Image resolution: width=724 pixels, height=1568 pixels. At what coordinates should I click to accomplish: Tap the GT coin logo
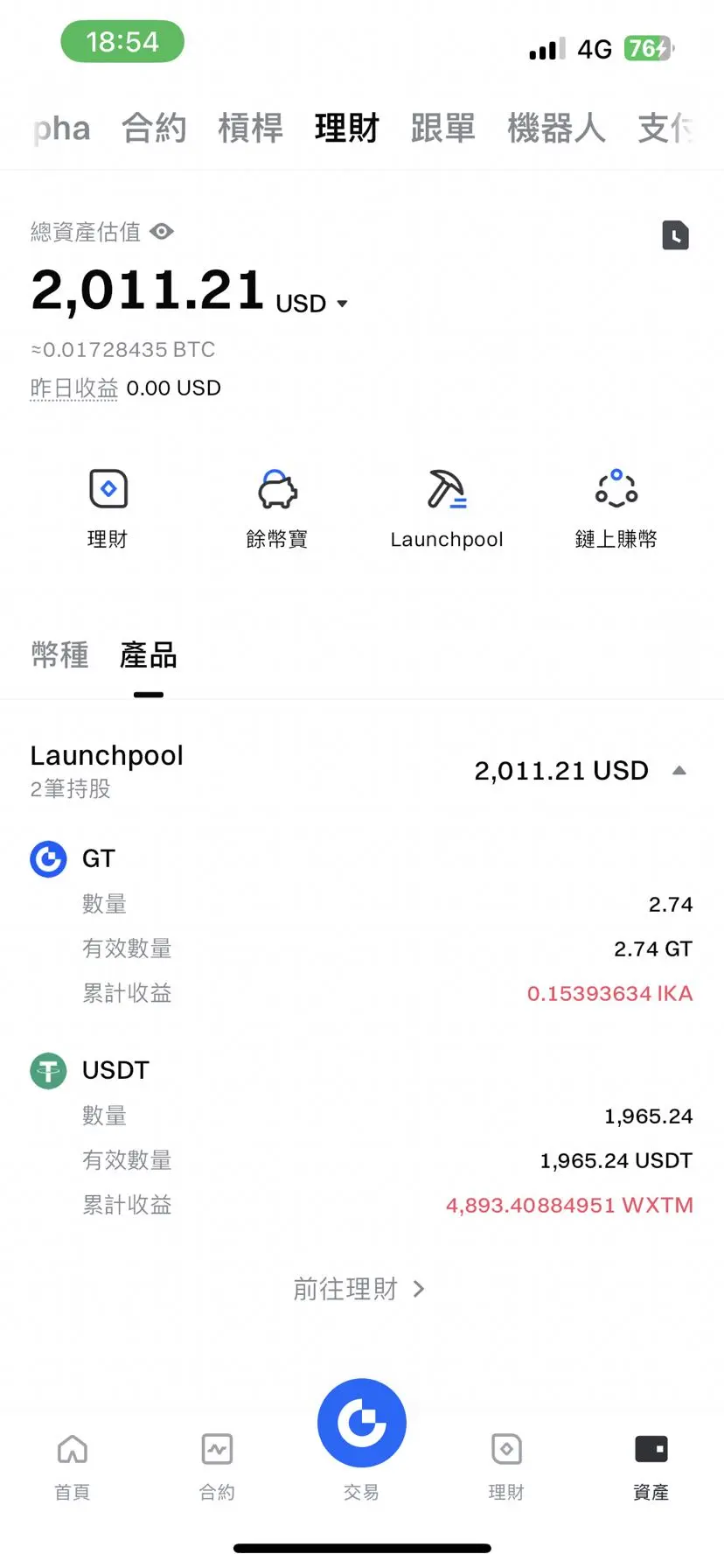[48, 859]
